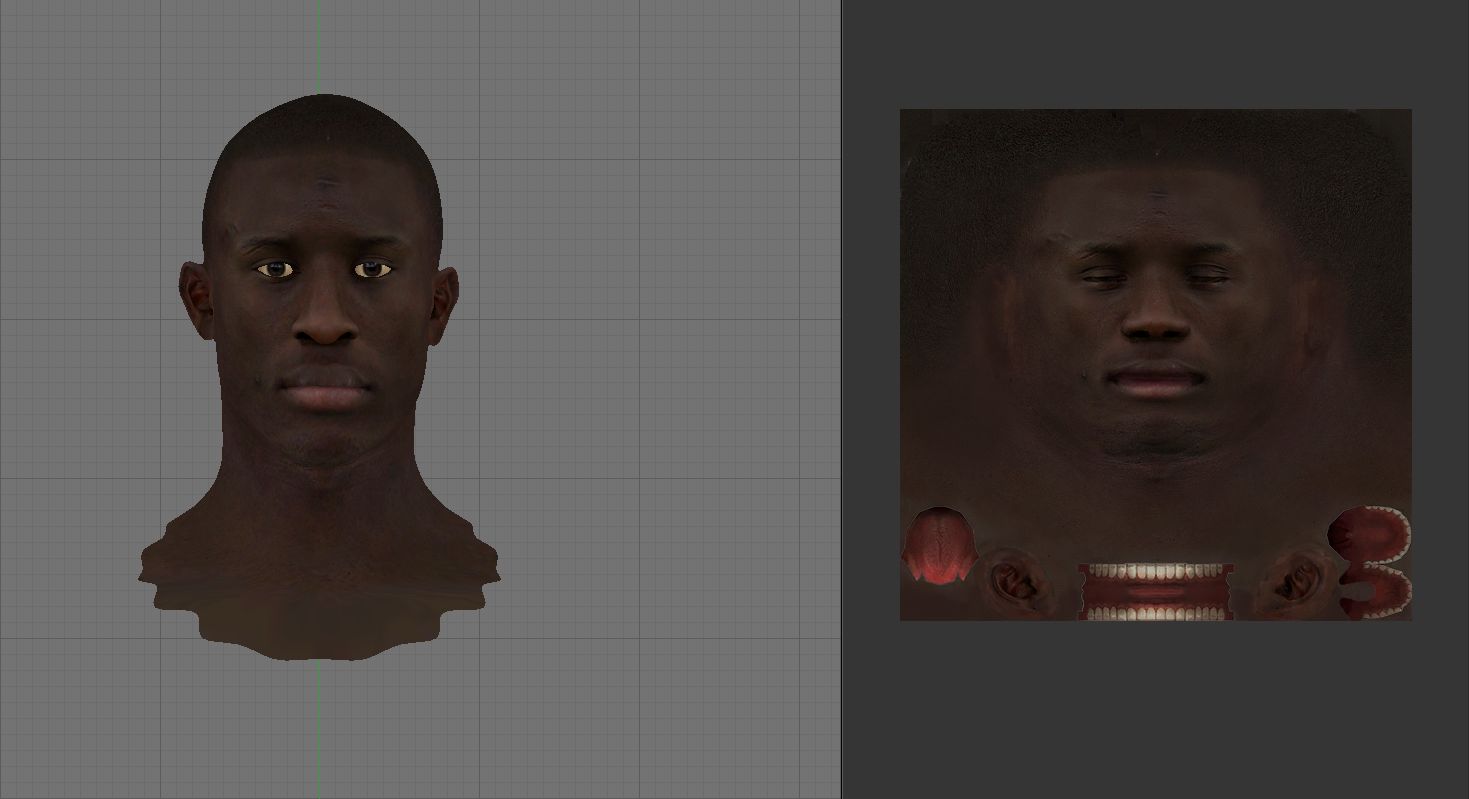1469x799 pixels.
Task: Select the right eye of the 3D head
Action: coord(372,269)
